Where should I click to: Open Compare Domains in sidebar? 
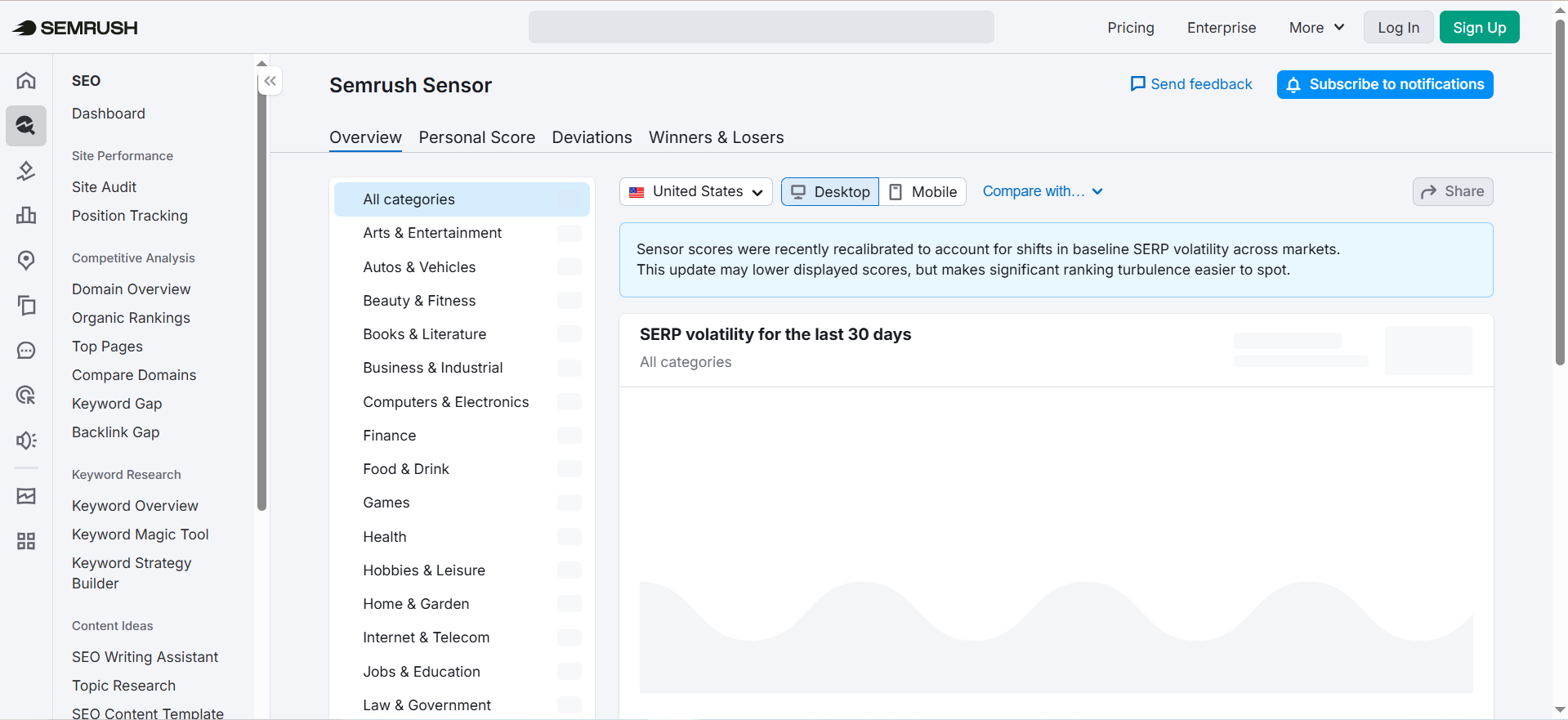[134, 375]
